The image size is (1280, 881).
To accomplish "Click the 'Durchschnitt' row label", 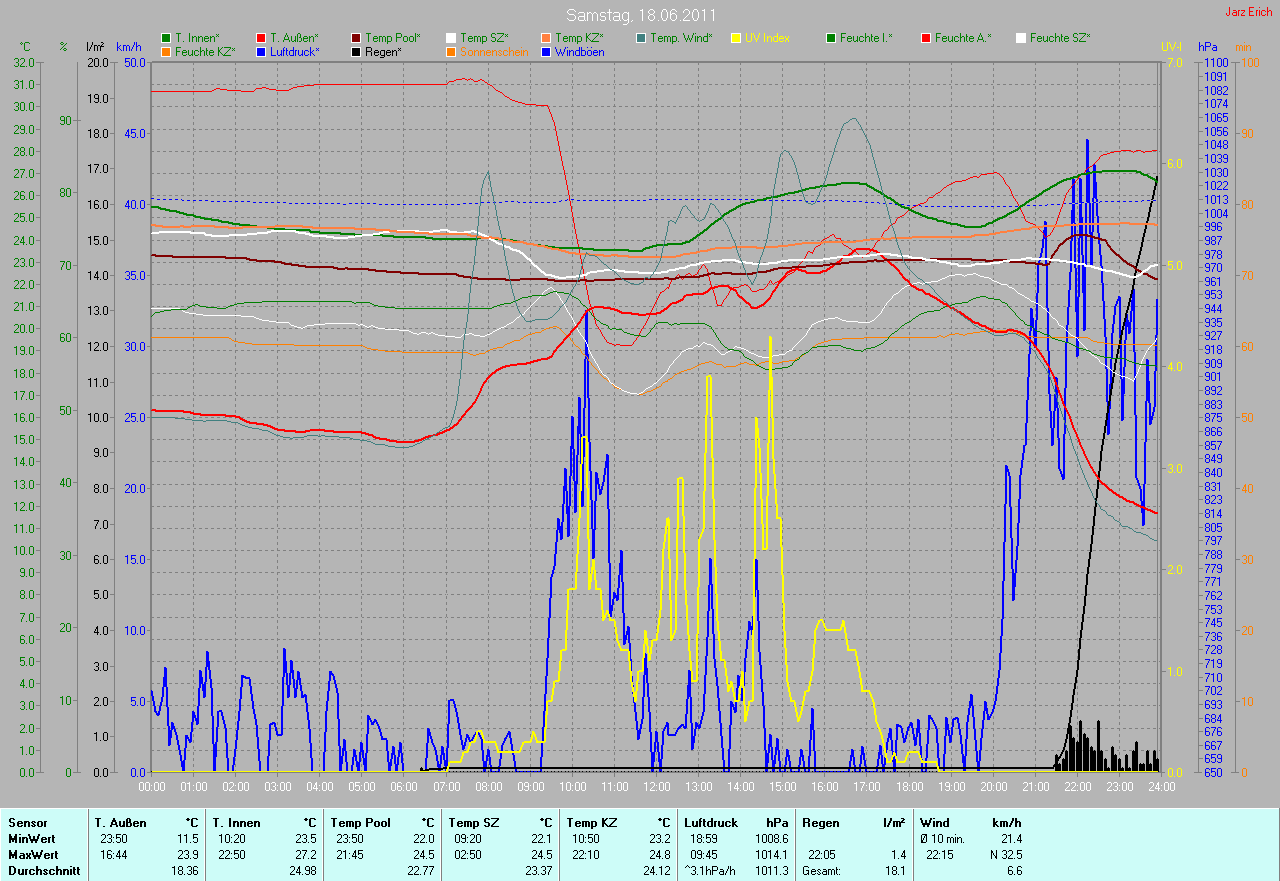I will click(x=43, y=871).
